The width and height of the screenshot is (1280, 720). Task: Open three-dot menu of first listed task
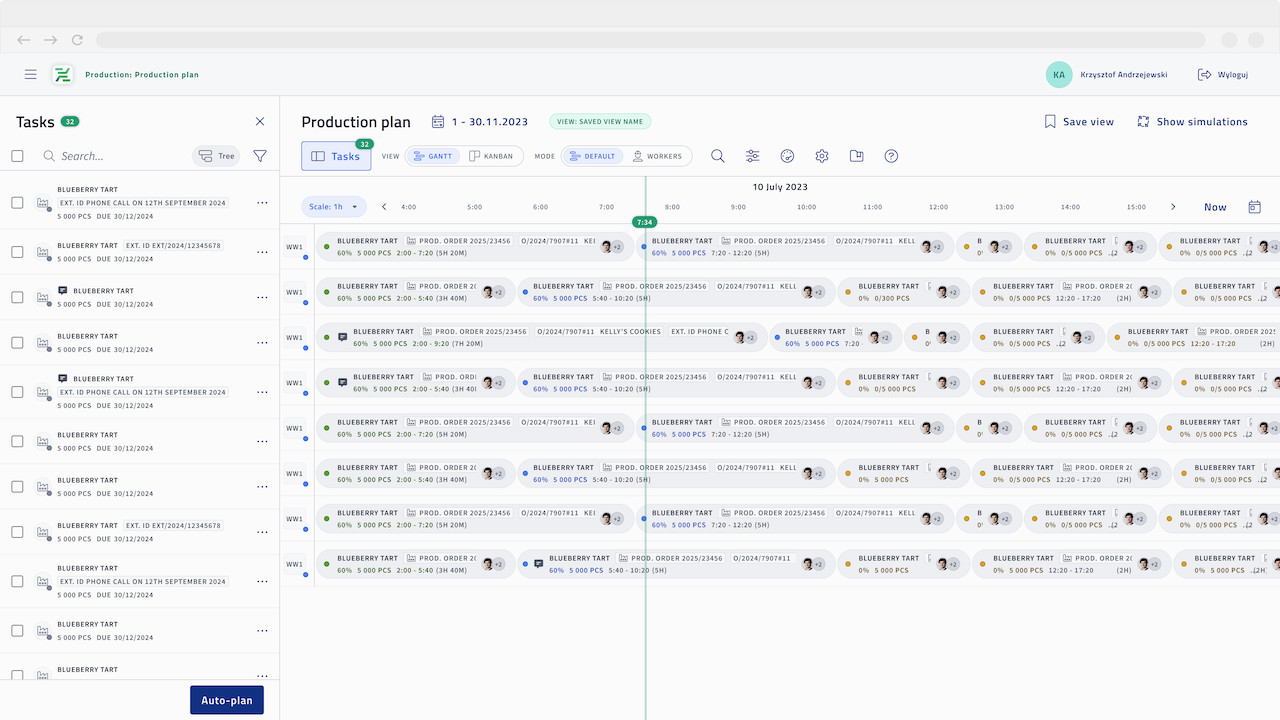point(262,203)
